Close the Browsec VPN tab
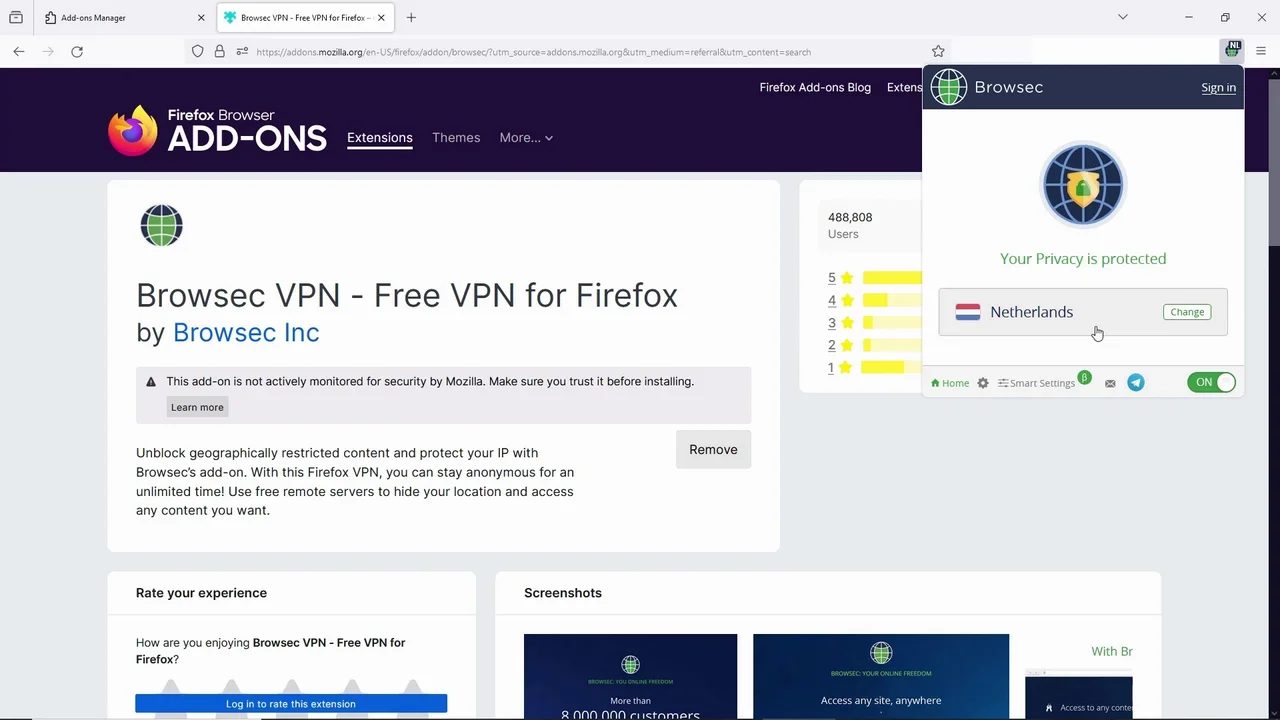The image size is (1280, 720). (381, 18)
